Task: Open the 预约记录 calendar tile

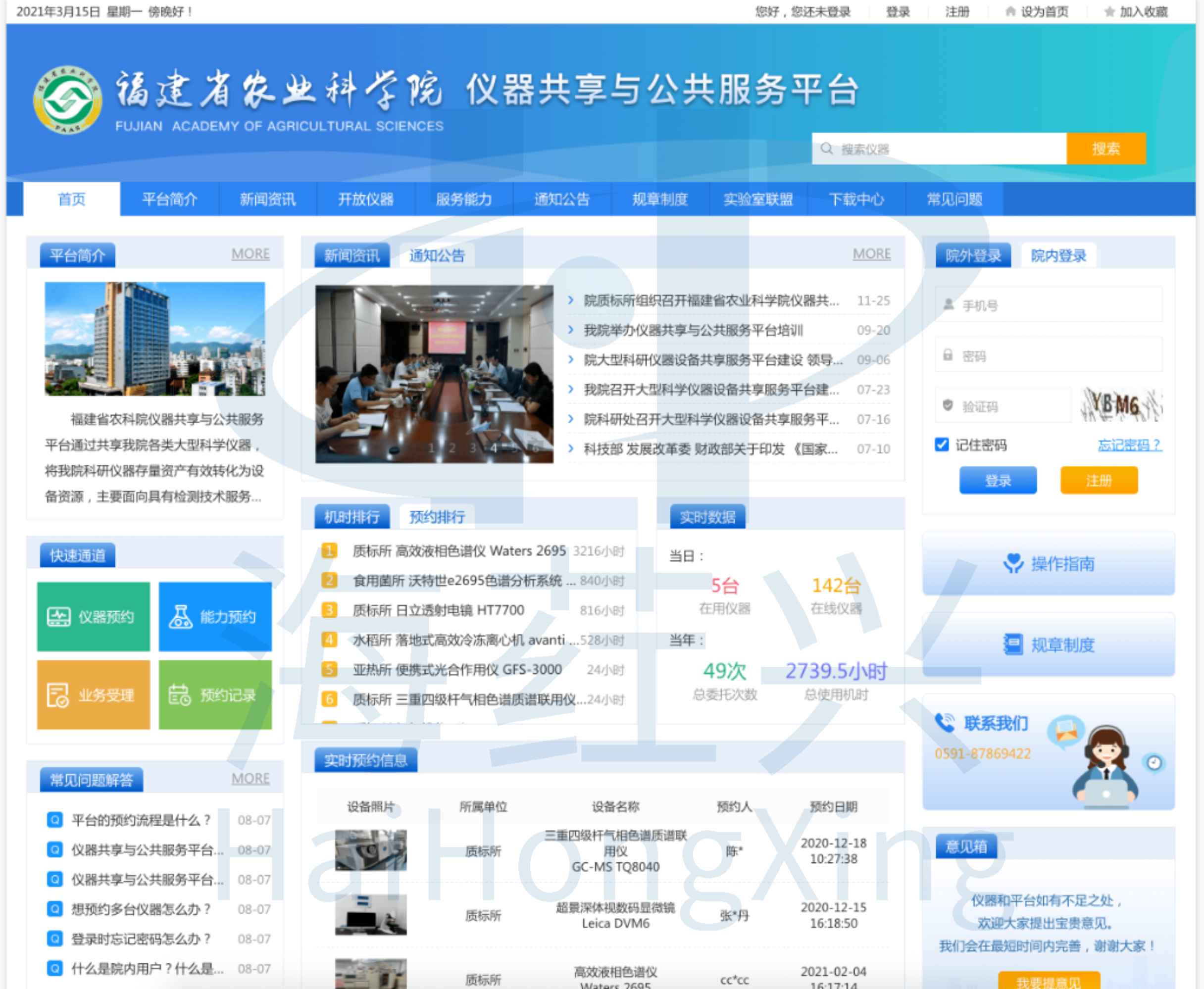Action: click(215, 694)
